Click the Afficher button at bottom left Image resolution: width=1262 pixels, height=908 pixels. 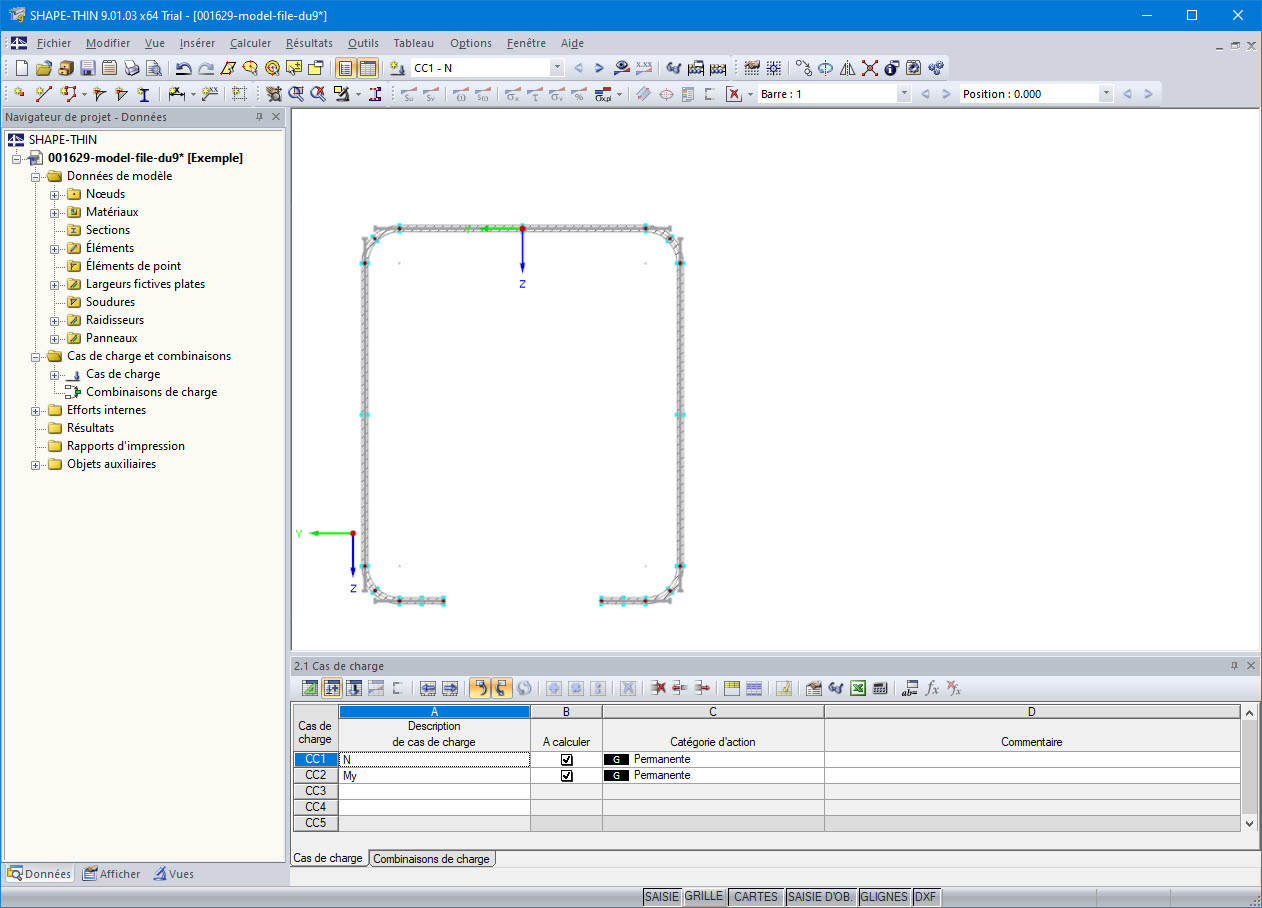[x=111, y=873]
